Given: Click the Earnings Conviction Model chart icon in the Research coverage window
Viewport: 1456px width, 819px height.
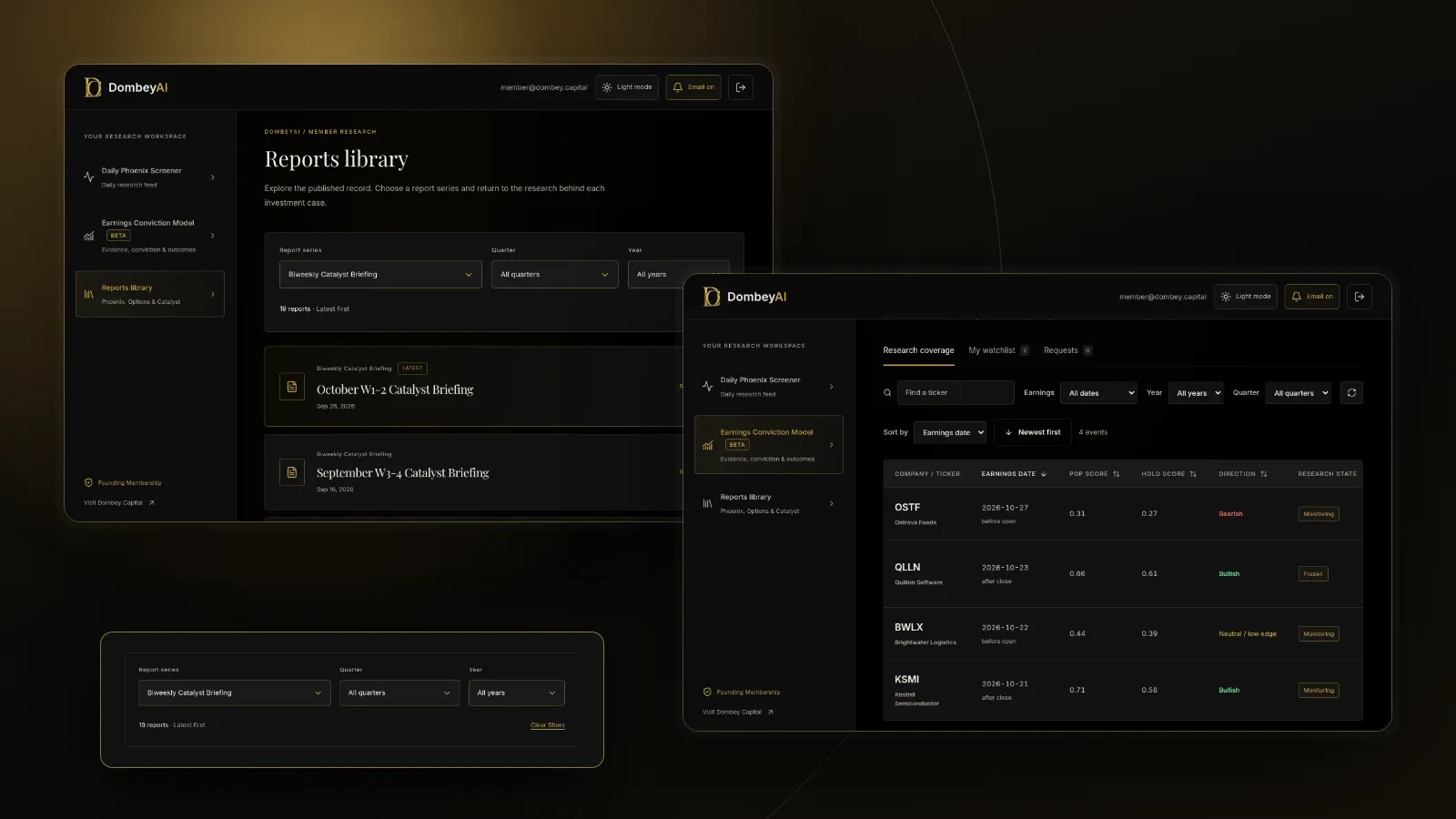Looking at the screenshot, I should 707,445.
